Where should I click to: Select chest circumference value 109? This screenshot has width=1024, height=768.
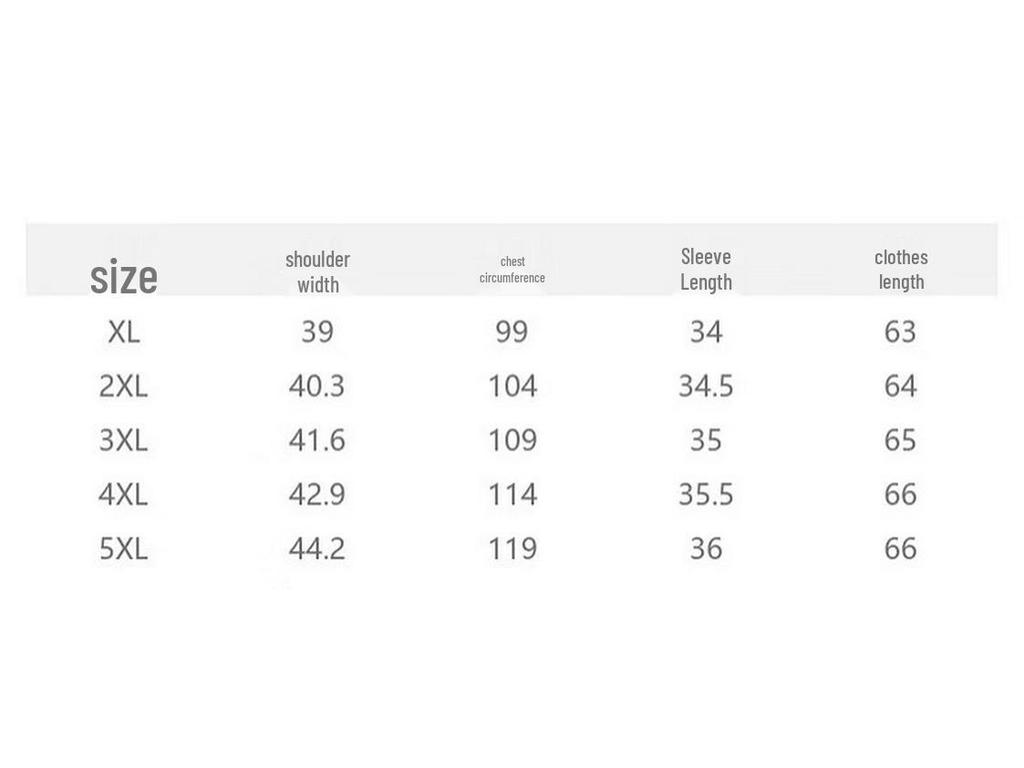point(513,440)
